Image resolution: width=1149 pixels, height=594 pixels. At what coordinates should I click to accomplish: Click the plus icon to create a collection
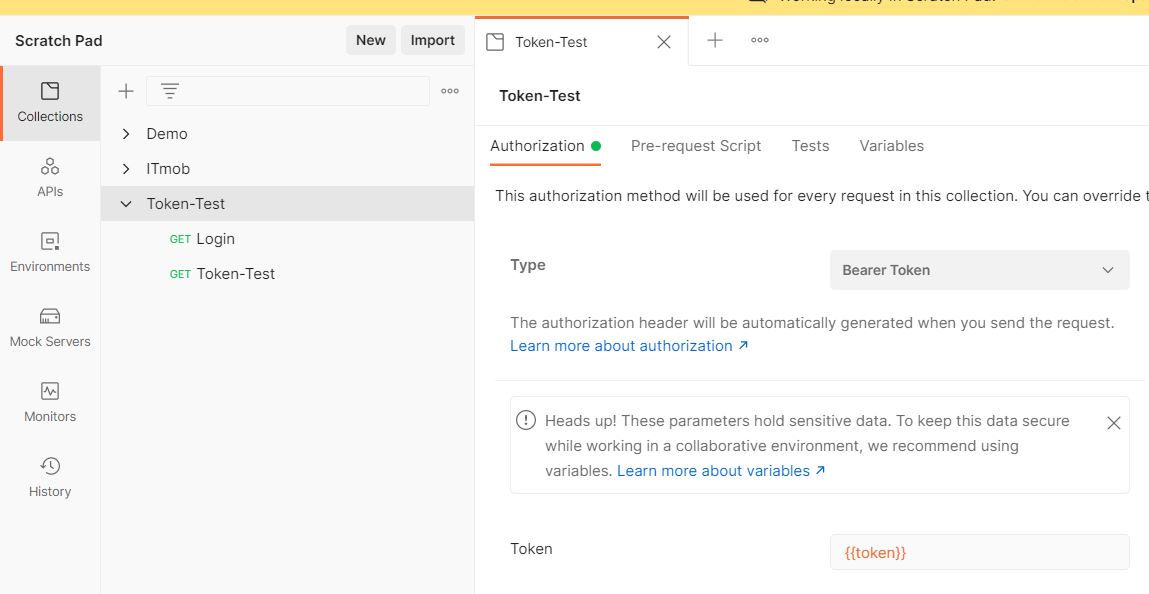coord(126,91)
